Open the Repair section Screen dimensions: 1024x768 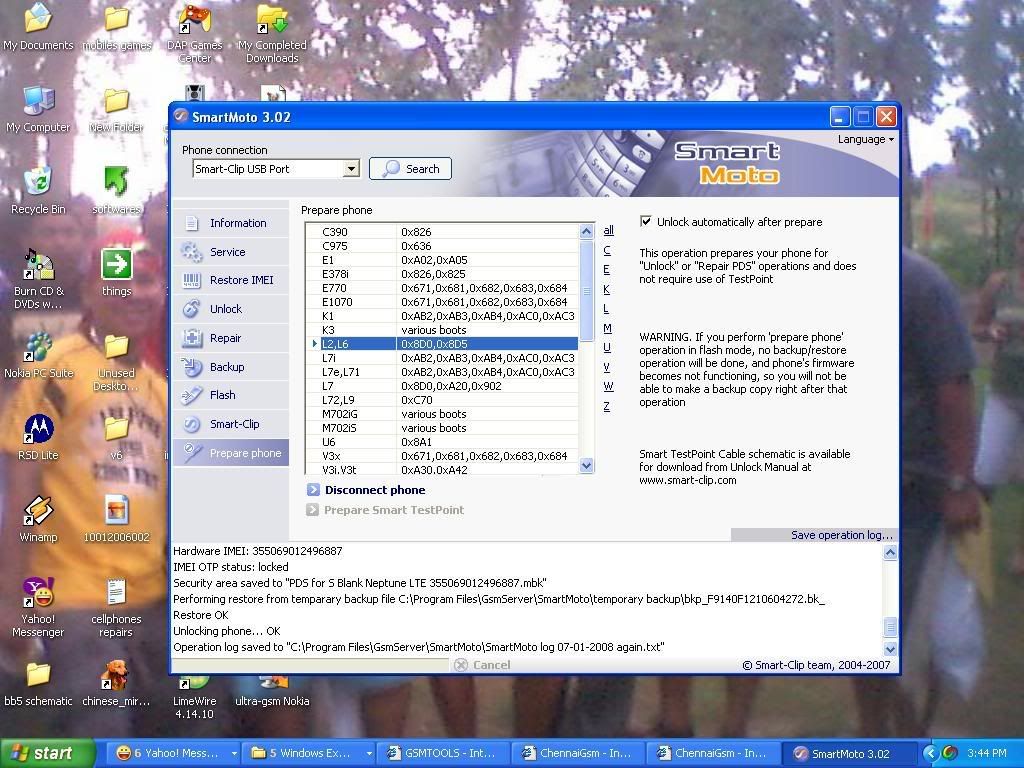point(231,338)
